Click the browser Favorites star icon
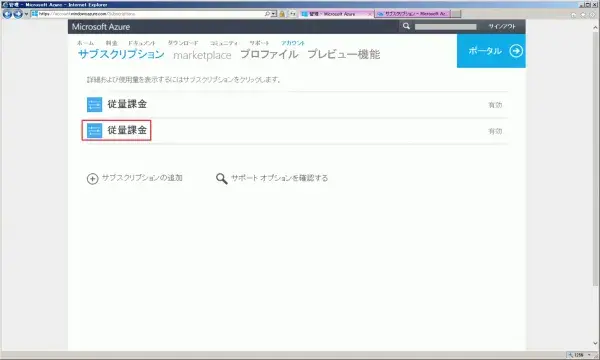Viewport: 600px width, 360px height. point(583,15)
